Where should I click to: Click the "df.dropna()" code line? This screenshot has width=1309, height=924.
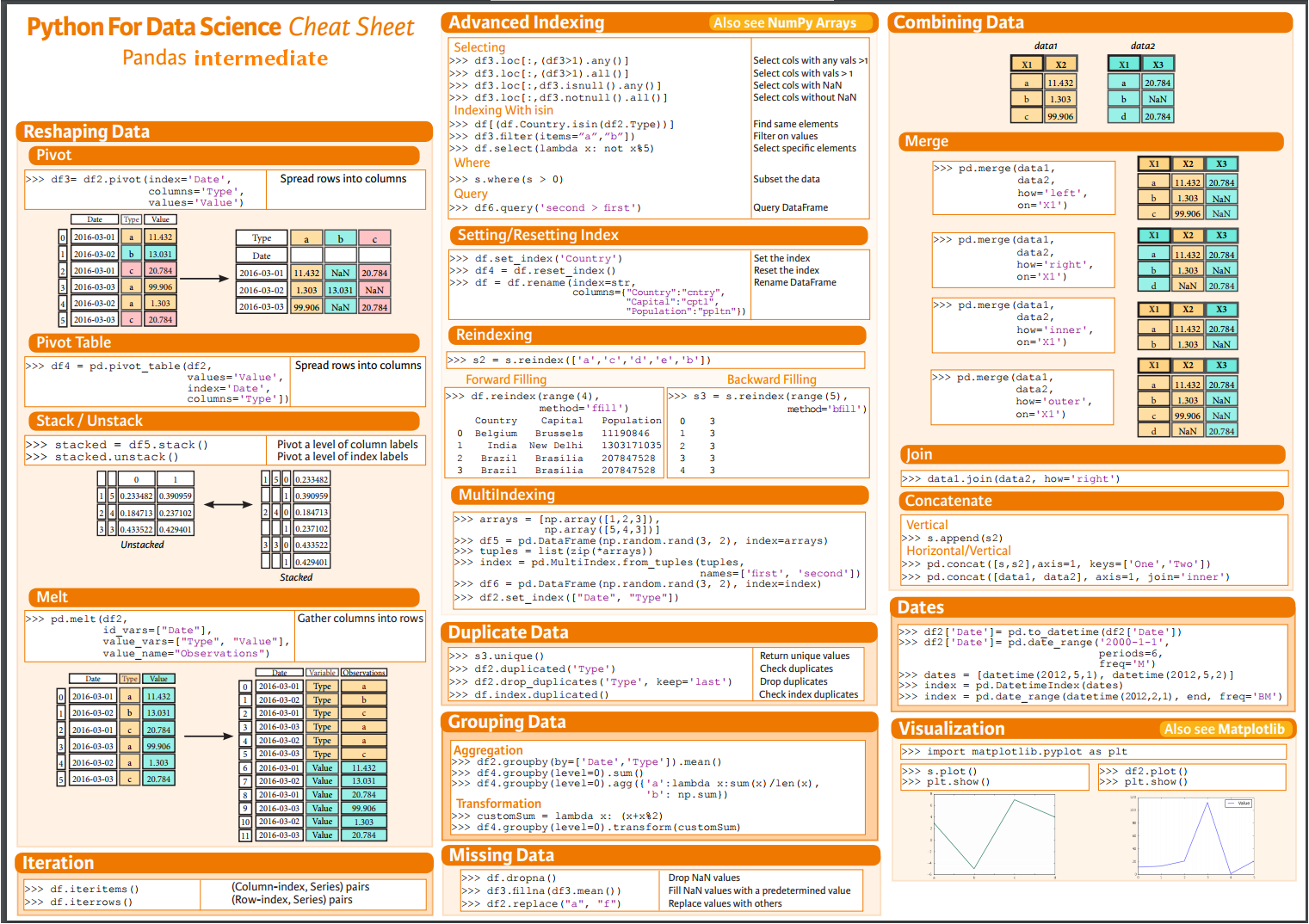coord(509,878)
